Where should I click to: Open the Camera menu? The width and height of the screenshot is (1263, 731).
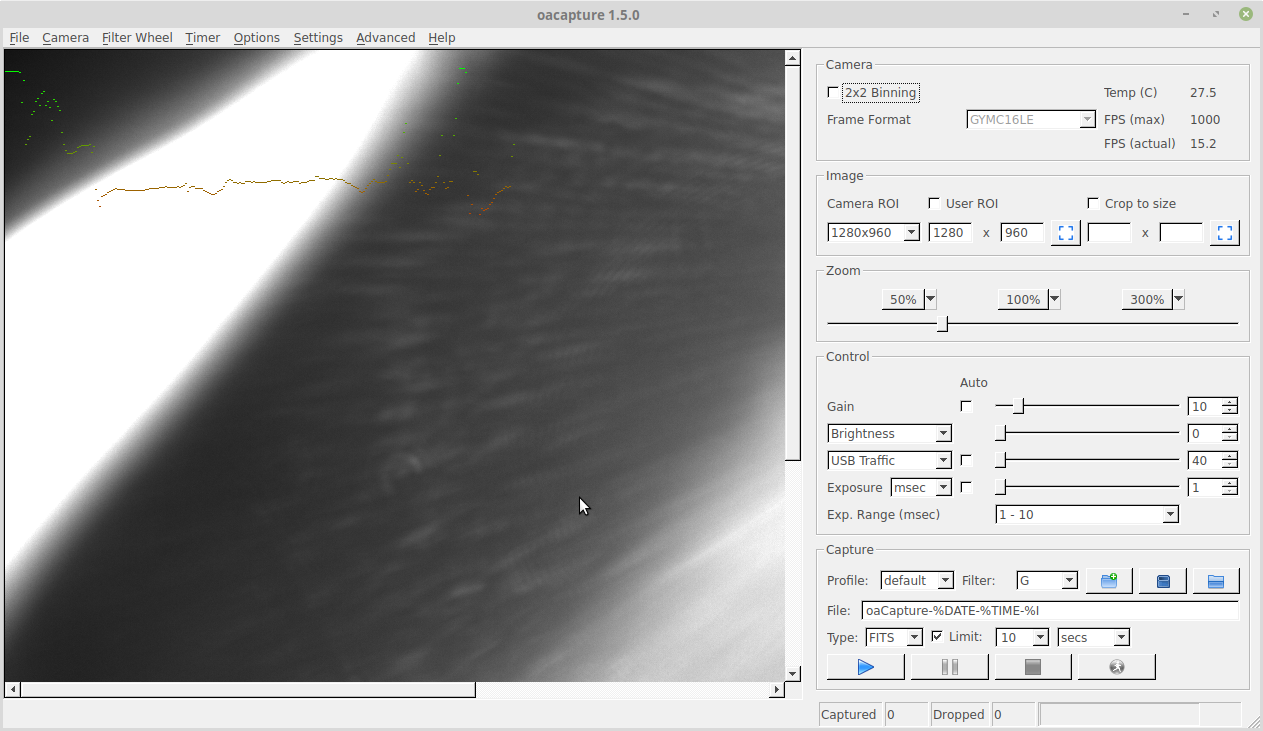(x=65, y=37)
